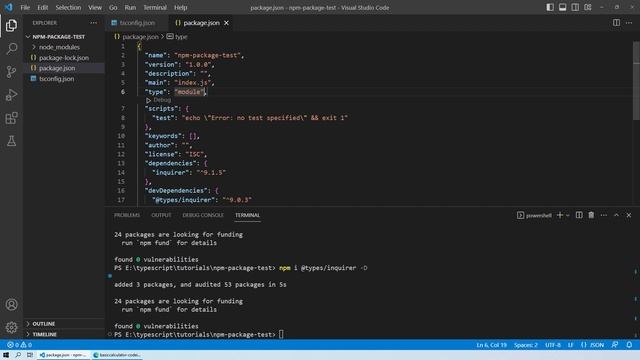Maximize the panel size chevron

tap(616, 215)
